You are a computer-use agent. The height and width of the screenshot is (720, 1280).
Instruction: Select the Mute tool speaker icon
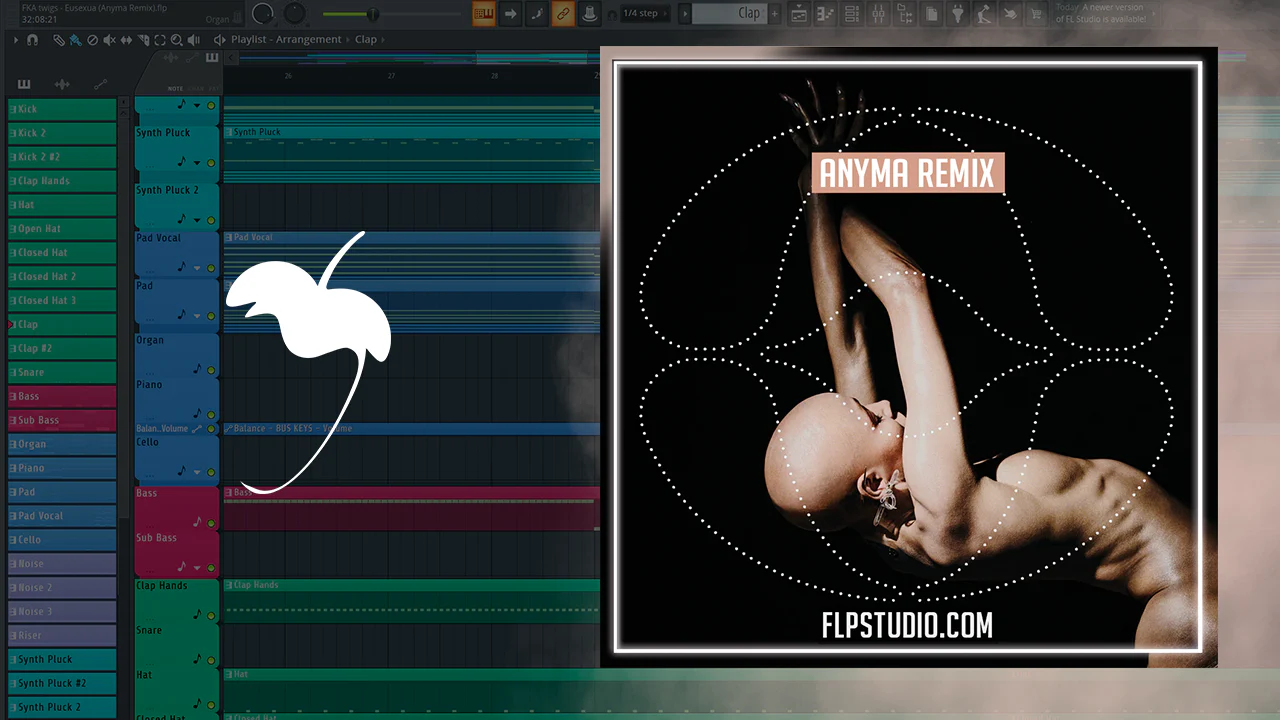(x=109, y=40)
